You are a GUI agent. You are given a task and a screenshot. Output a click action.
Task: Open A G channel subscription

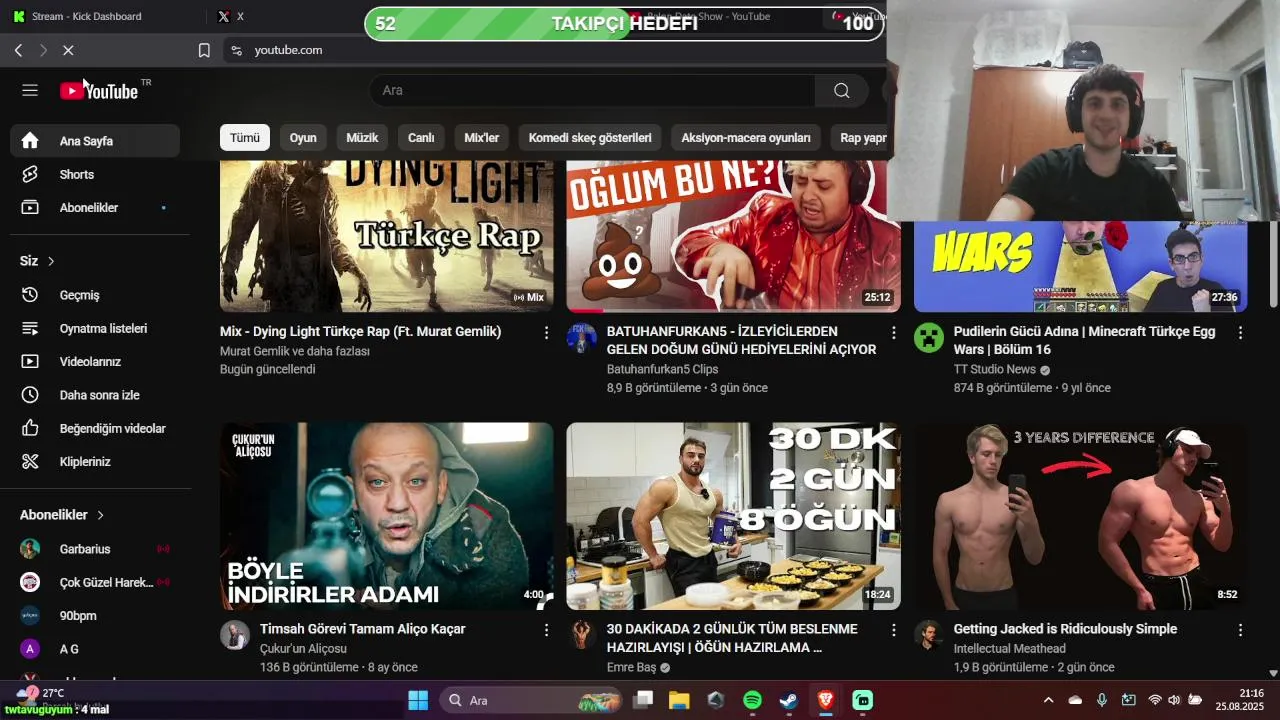click(95, 649)
